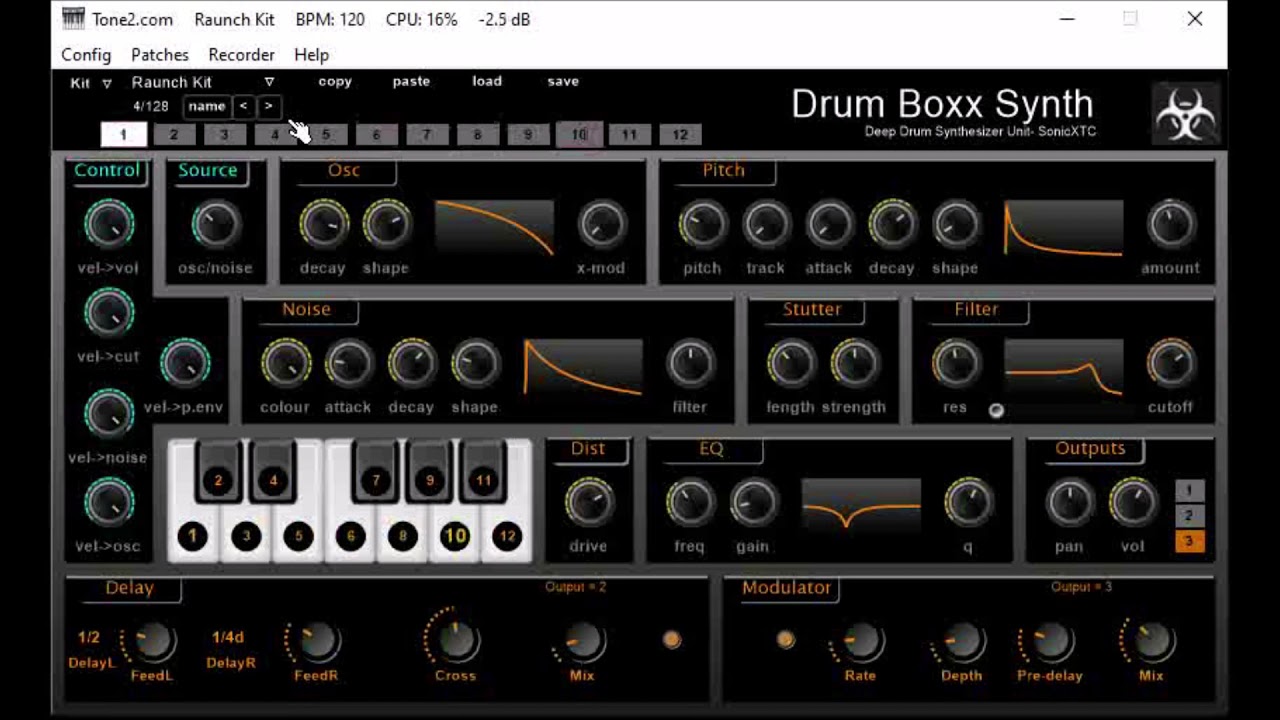Click the Outputs vol knob
Screen dimensions: 1280x720
(1132, 502)
